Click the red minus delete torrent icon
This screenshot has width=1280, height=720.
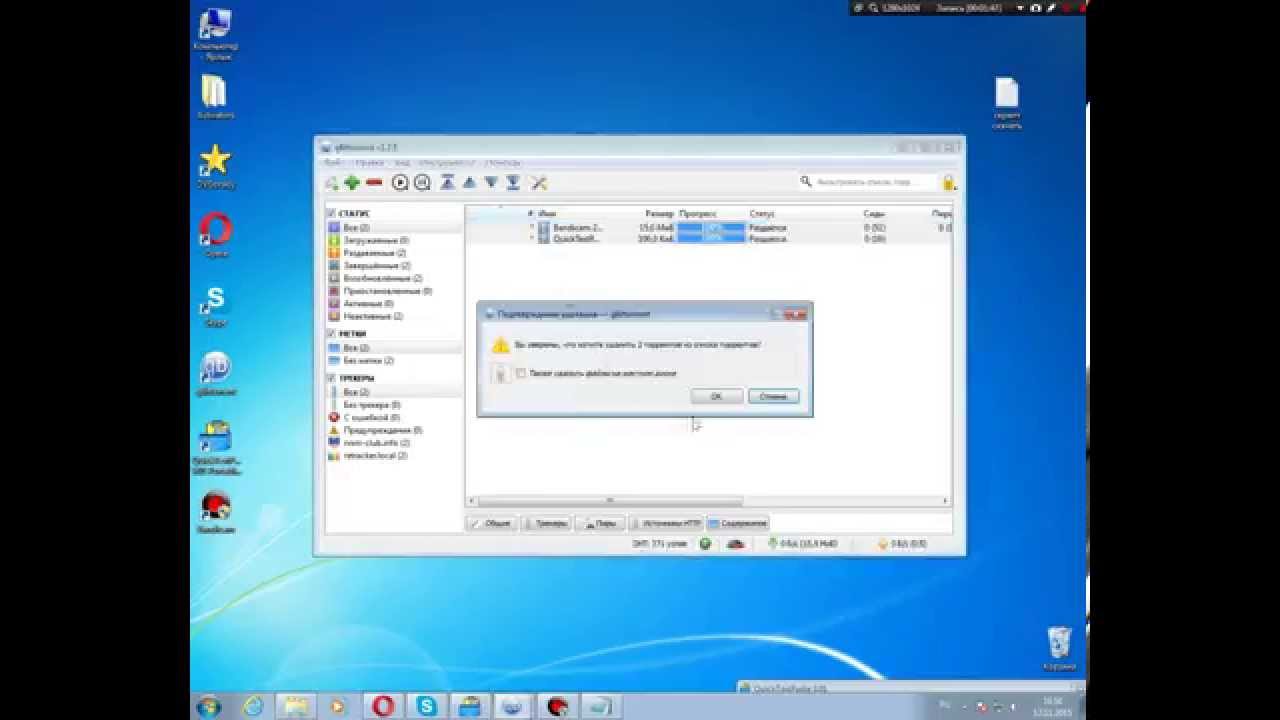tap(374, 183)
